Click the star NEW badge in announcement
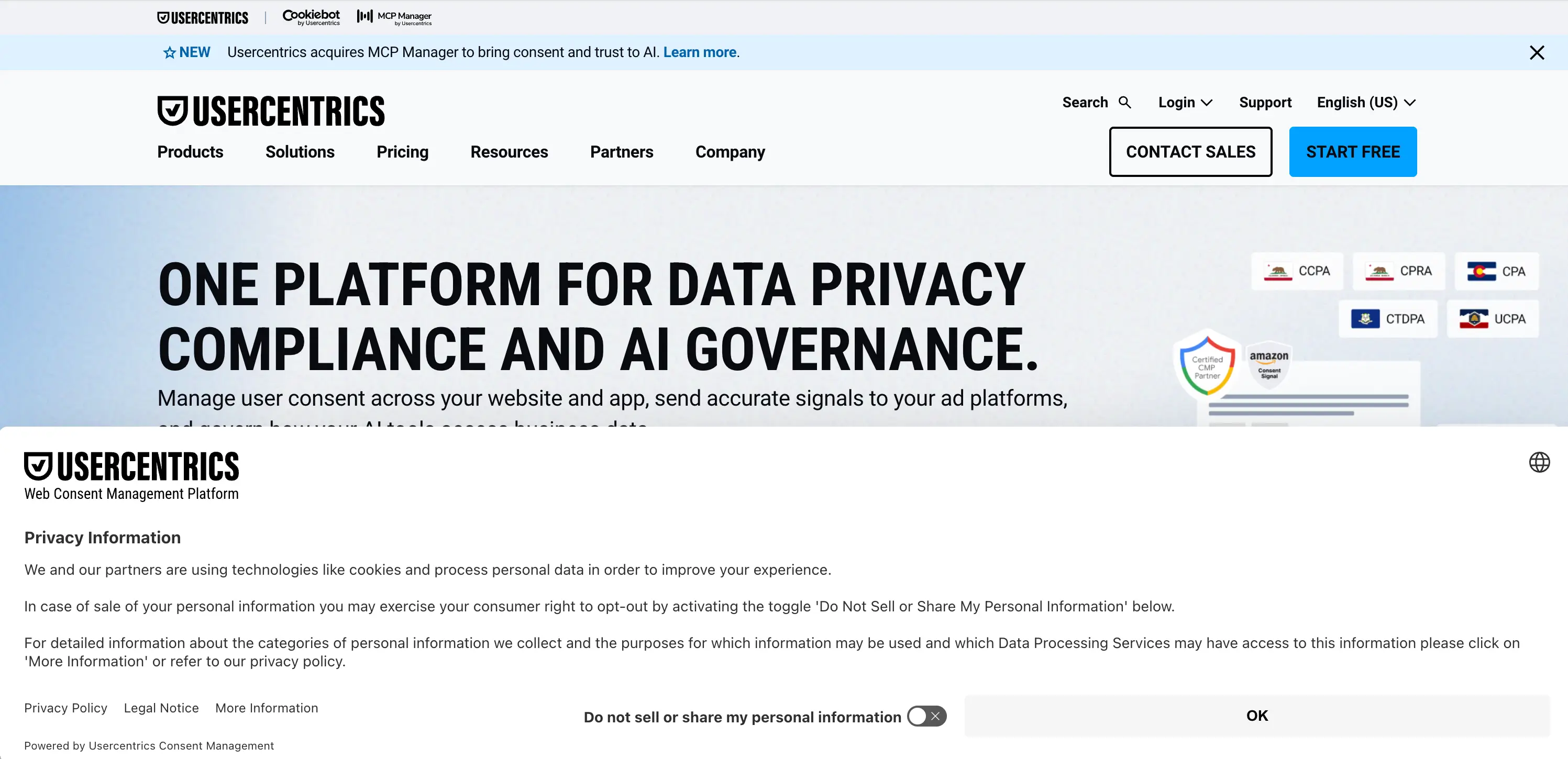Screen dimensions: 1568x759 pos(186,52)
